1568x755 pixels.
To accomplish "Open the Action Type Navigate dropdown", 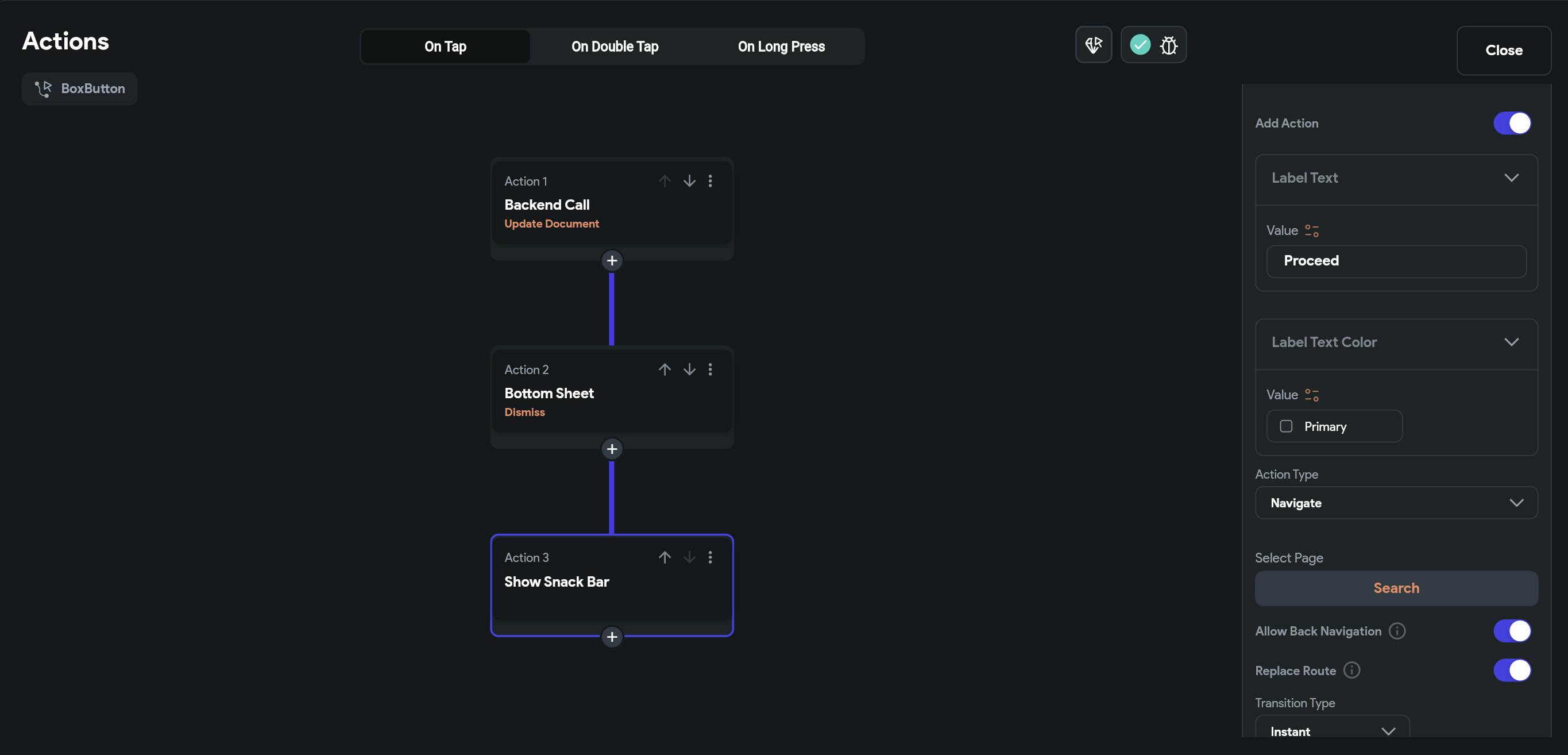I will (x=1396, y=503).
